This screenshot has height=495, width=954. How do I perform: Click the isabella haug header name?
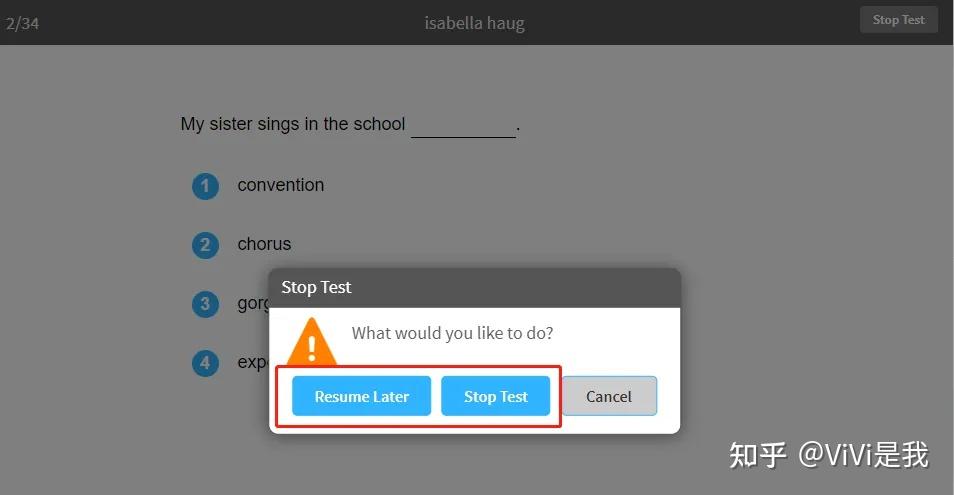pyautogui.click(x=474, y=23)
